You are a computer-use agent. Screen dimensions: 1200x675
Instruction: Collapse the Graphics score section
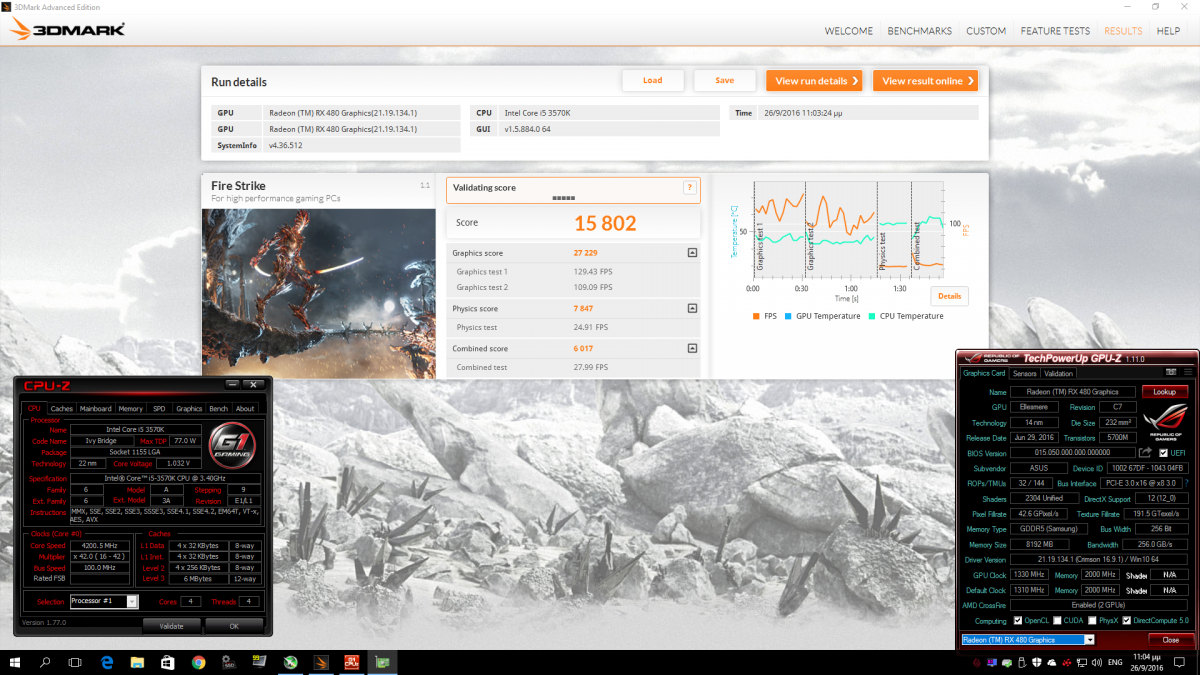(x=692, y=253)
